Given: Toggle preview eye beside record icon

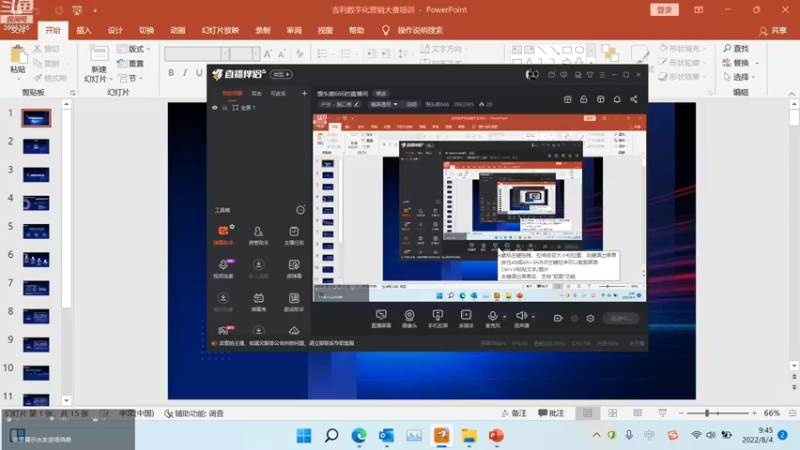Looking at the screenshot, I should point(574,318).
